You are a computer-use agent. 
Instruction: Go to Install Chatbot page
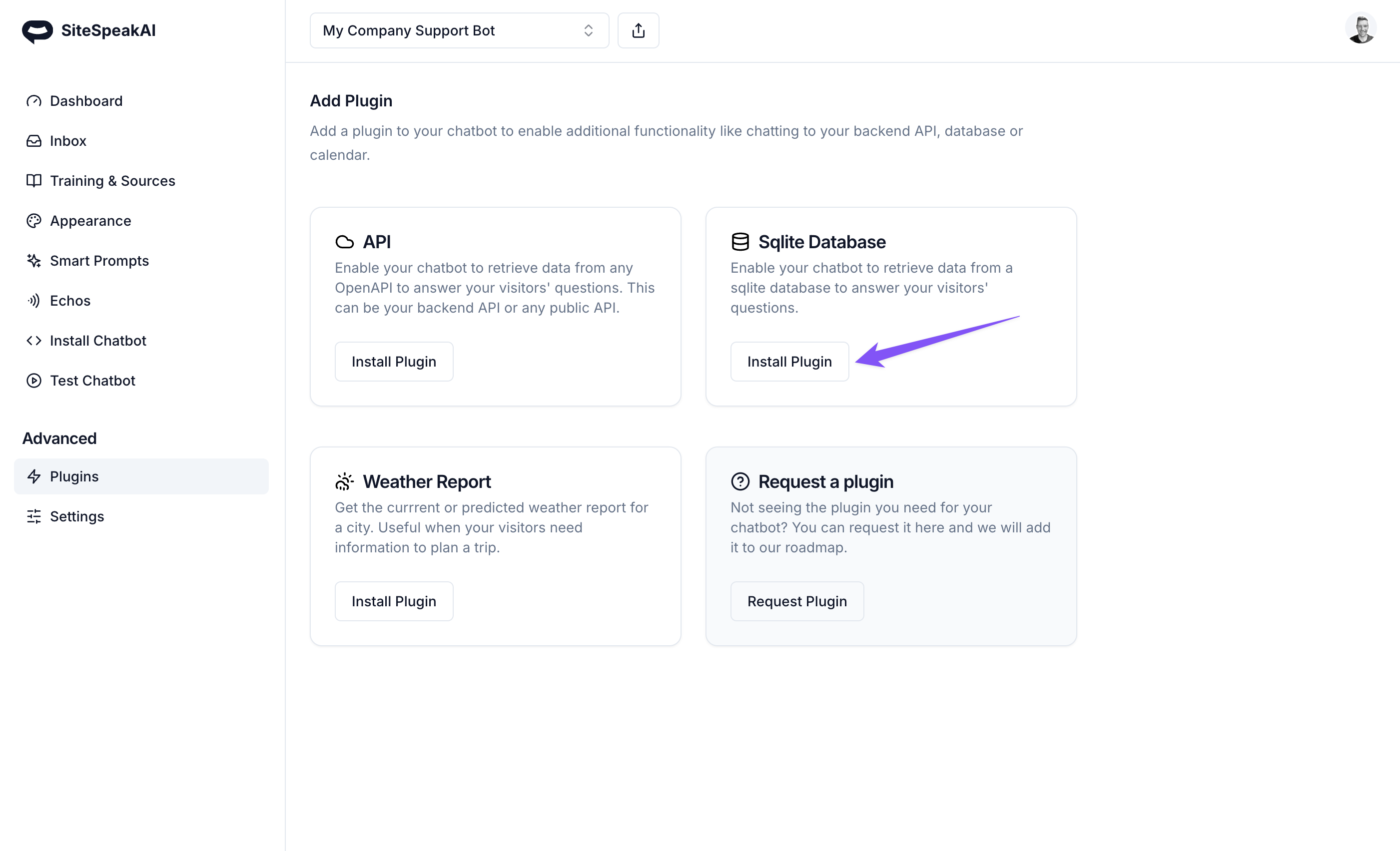[98, 341]
